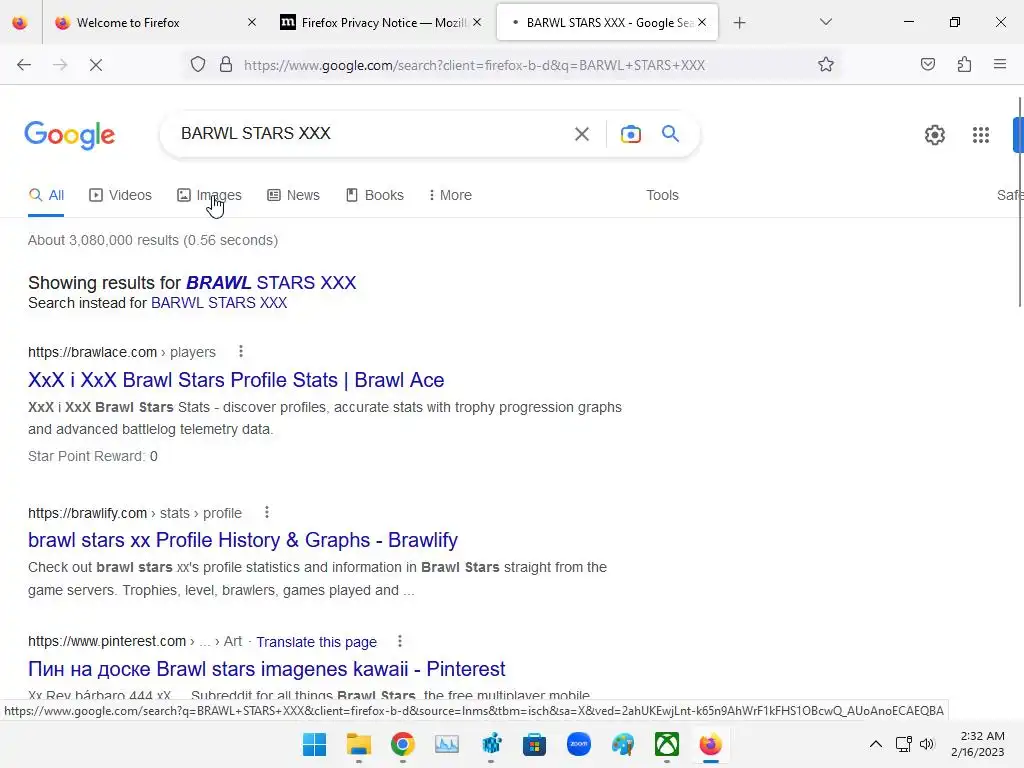Open Firefox extensions menu

(x=964, y=65)
